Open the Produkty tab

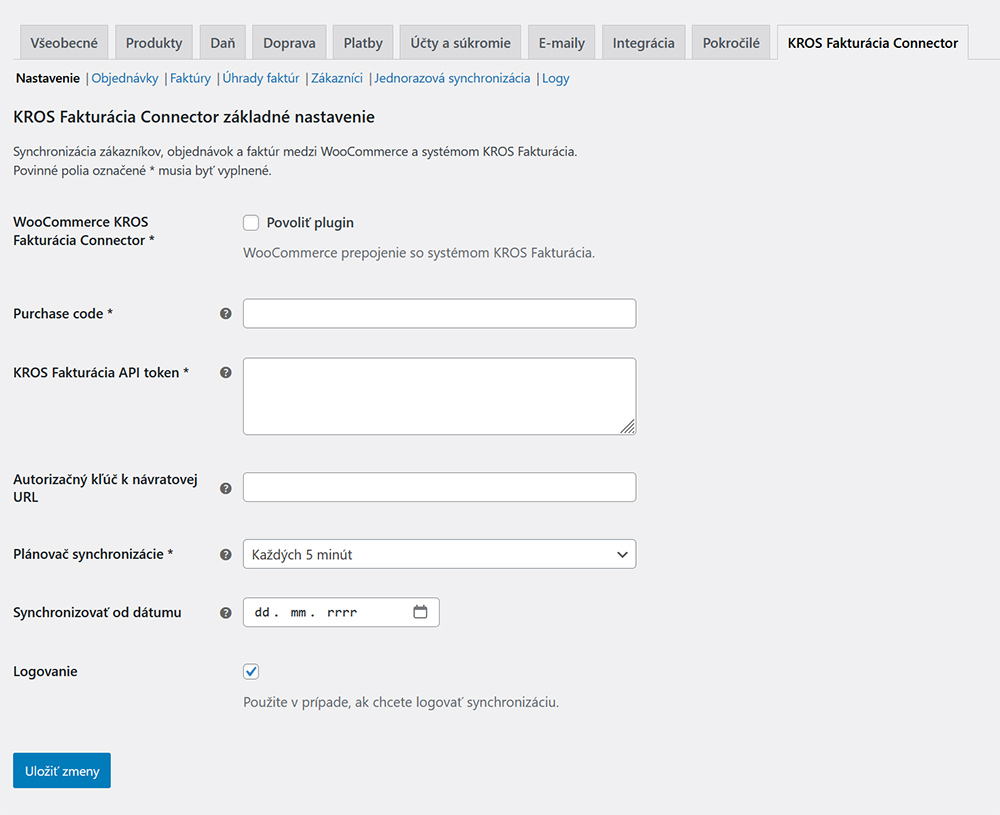point(154,43)
